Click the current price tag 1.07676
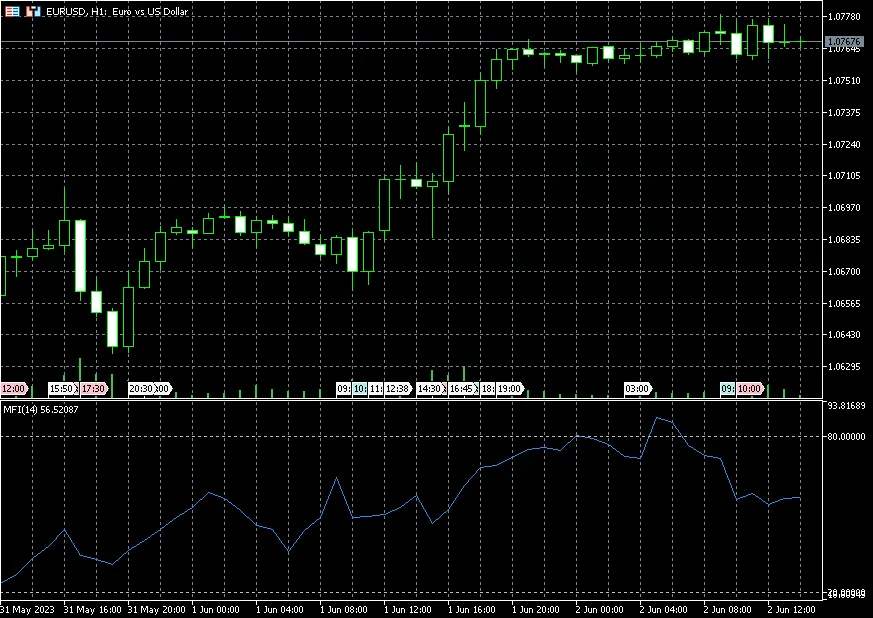 coord(845,42)
